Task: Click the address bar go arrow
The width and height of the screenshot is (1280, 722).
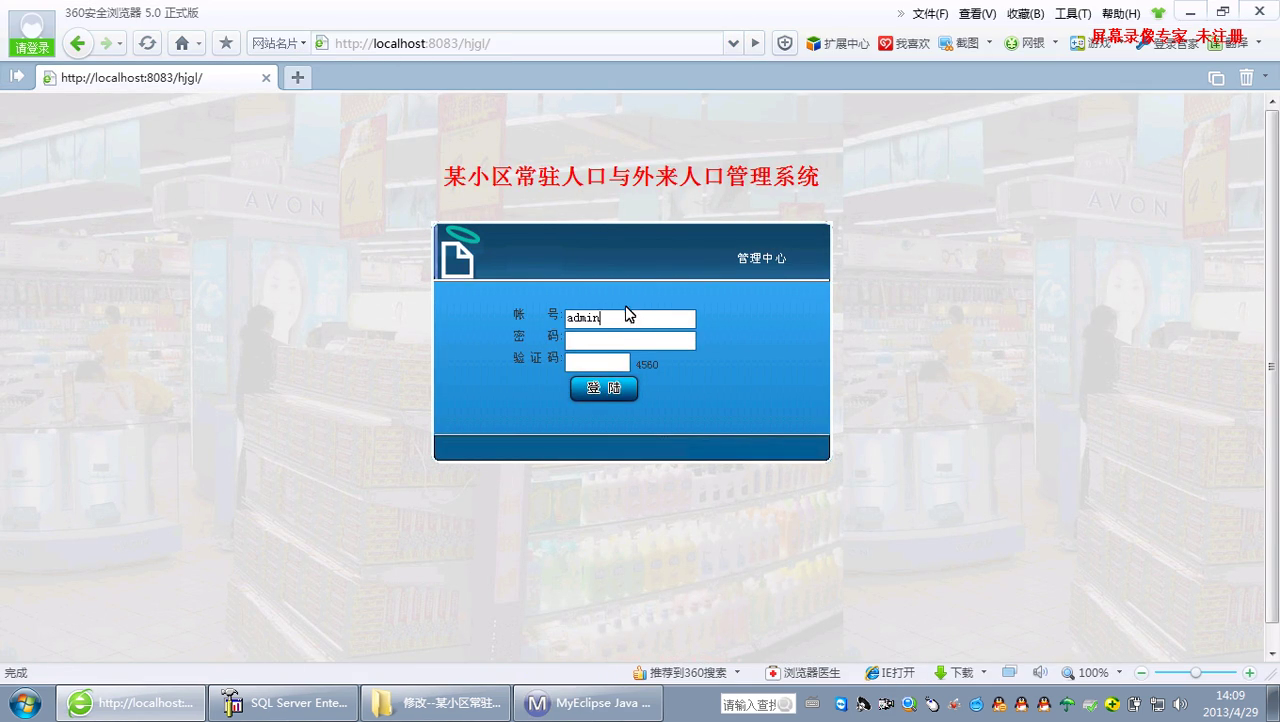Action: pyautogui.click(x=756, y=43)
